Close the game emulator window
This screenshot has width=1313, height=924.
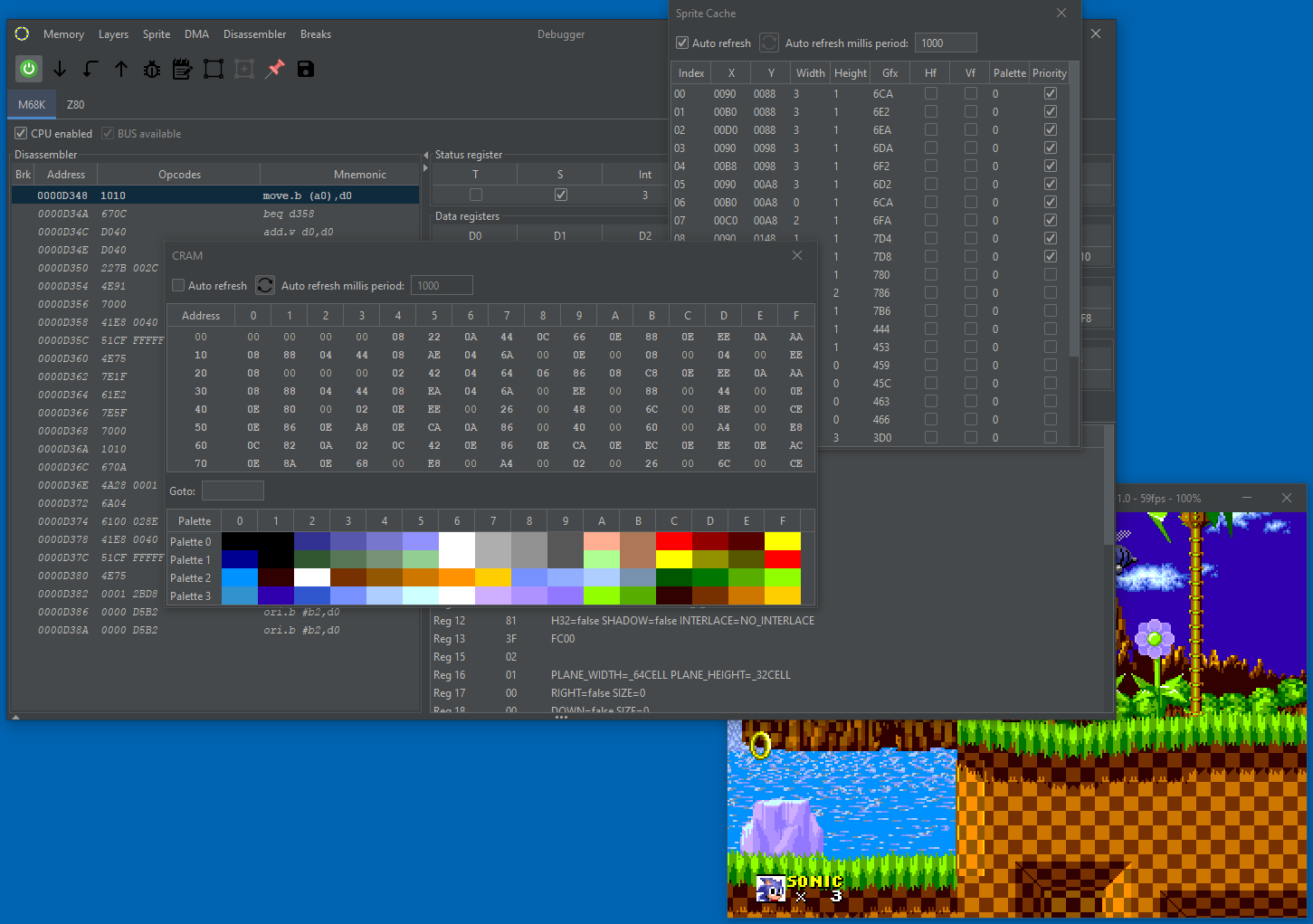pyautogui.click(x=1287, y=498)
